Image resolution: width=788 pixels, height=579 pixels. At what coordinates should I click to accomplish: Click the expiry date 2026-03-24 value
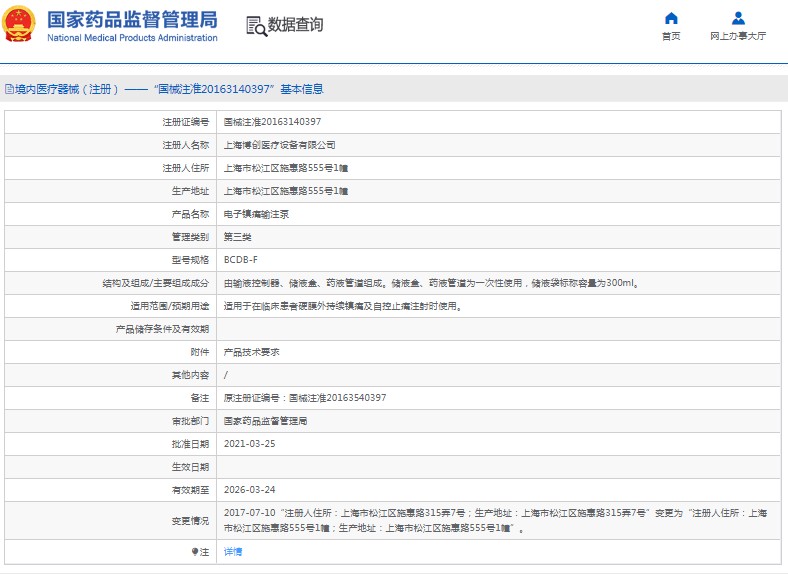pos(249,490)
